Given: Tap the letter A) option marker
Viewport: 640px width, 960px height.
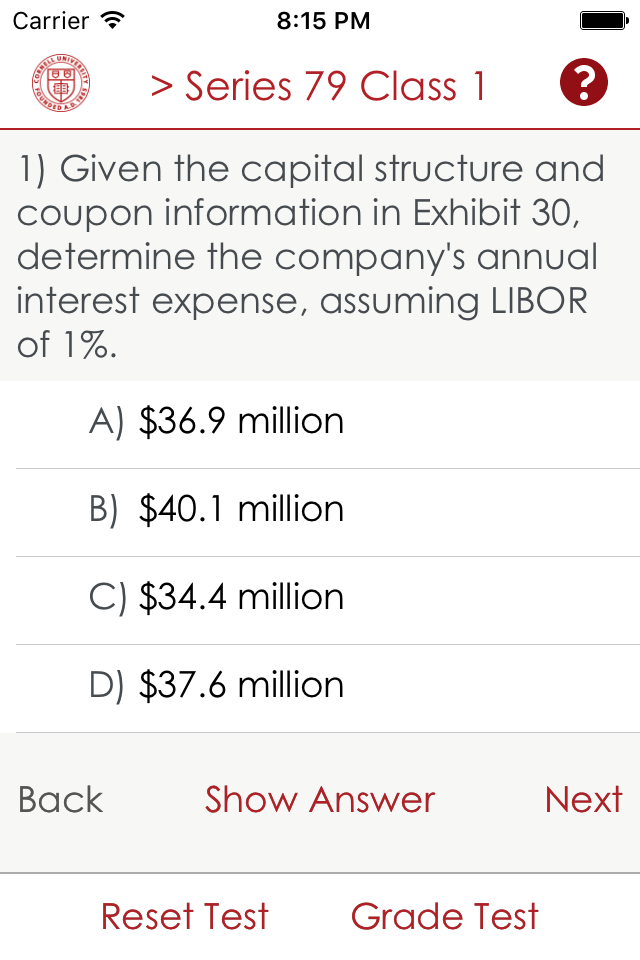Looking at the screenshot, I should [x=106, y=422].
